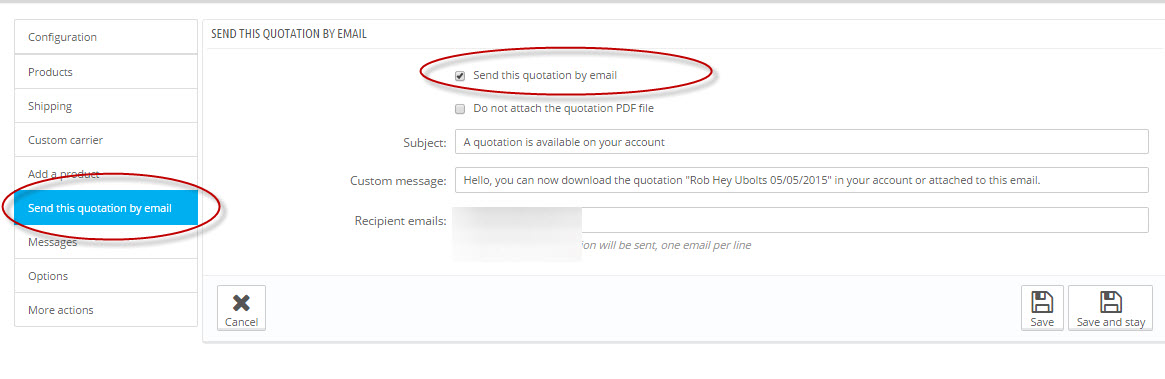Click the Save and stay floppy icon
This screenshot has height=379, width=1165.
click(x=1110, y=302)
